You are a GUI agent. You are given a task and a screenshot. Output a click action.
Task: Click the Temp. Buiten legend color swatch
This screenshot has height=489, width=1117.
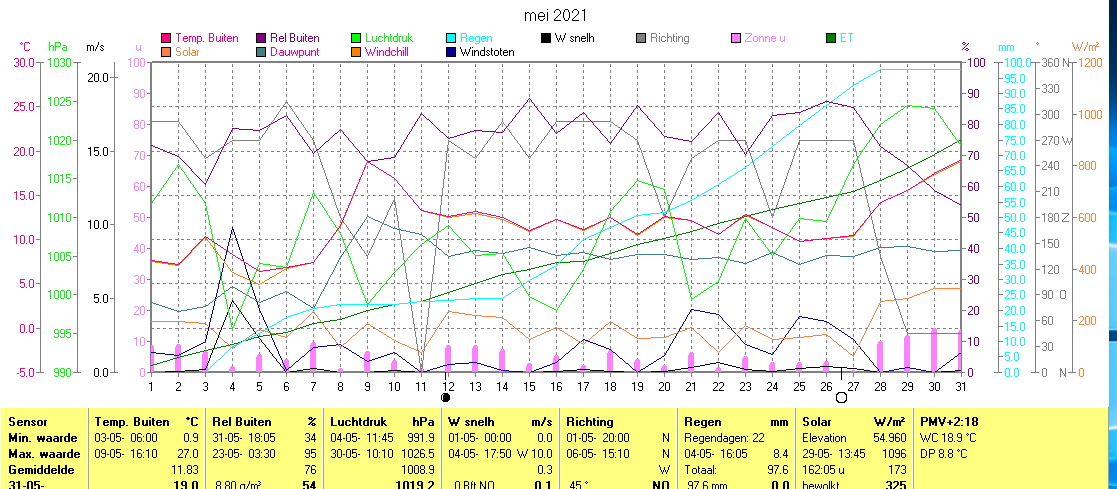166,38
